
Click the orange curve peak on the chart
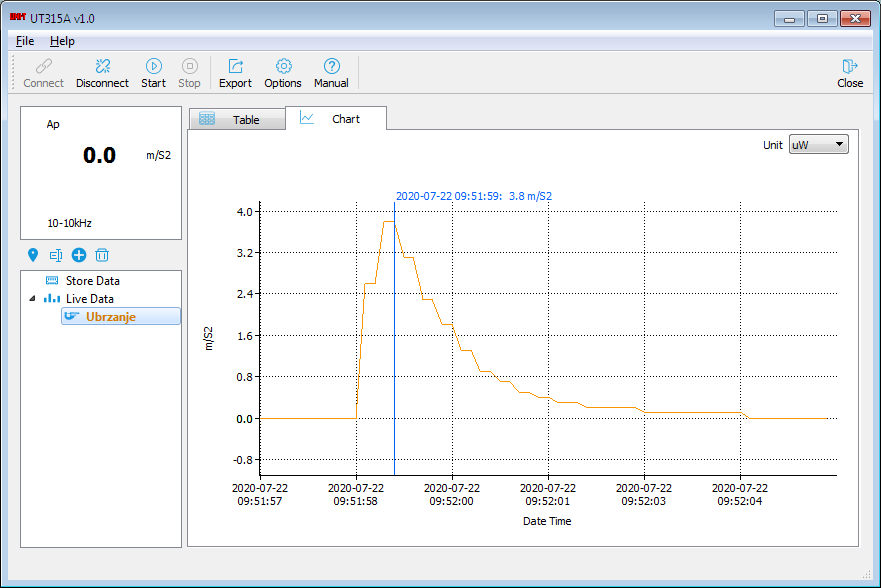tap(388, 222)
